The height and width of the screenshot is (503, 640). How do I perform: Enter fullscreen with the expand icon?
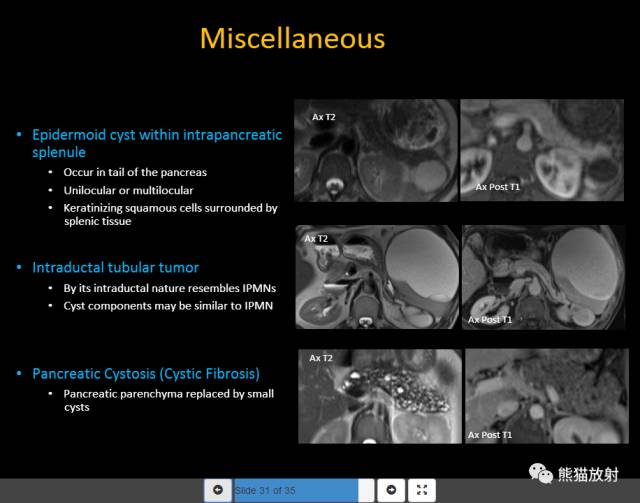[422, 490]
